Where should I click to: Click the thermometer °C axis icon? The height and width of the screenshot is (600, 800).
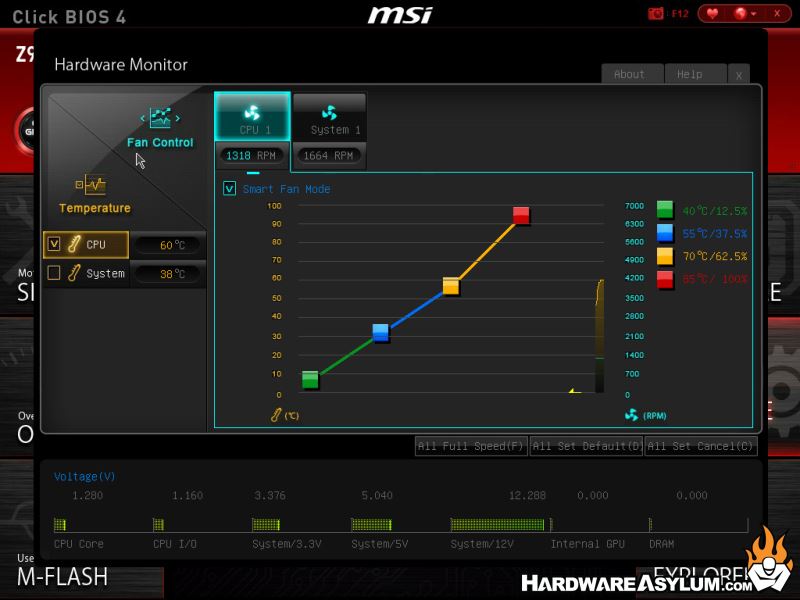(276, 415)
